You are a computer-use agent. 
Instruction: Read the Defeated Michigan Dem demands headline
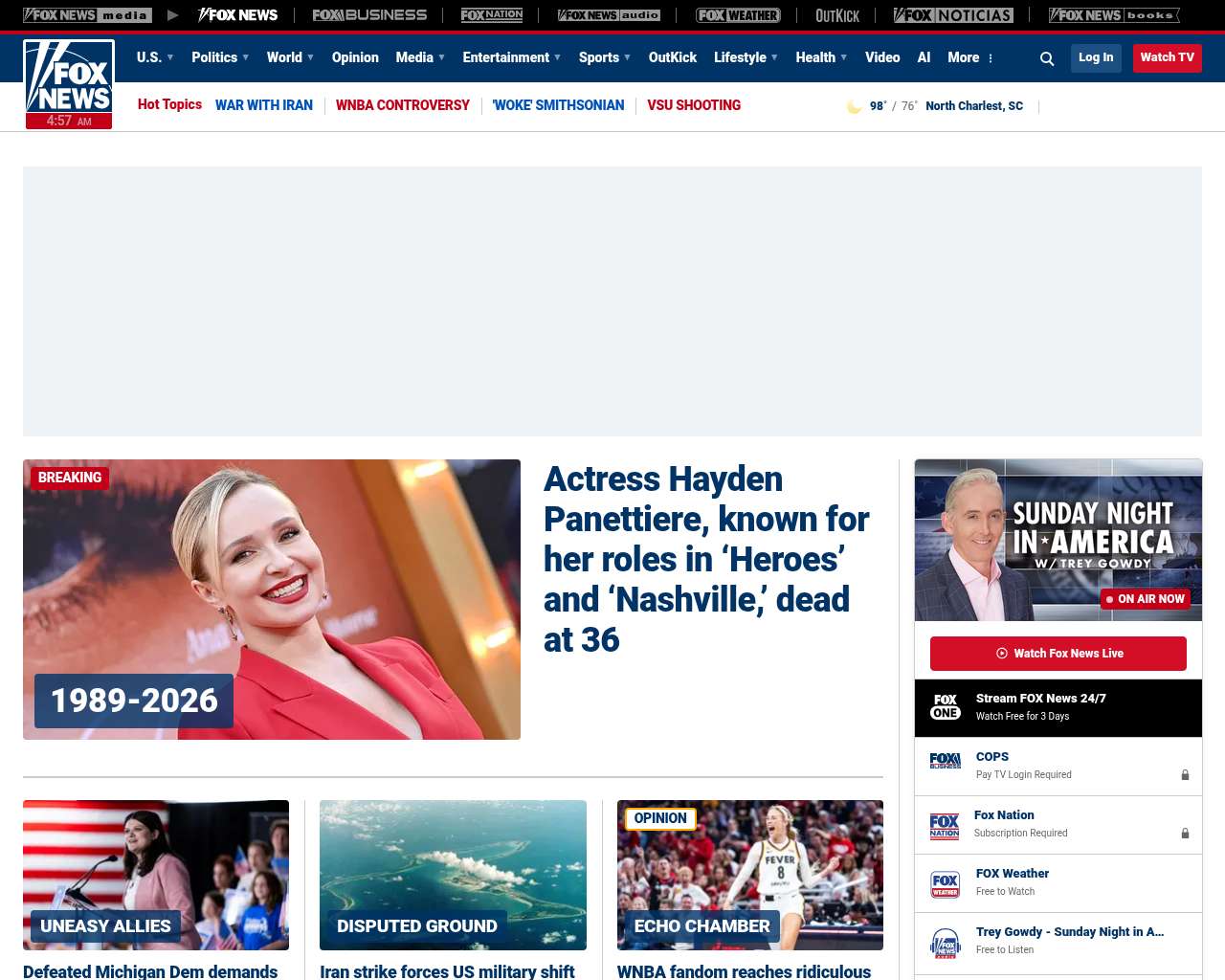pyautogui.click(x=150, y=971)
